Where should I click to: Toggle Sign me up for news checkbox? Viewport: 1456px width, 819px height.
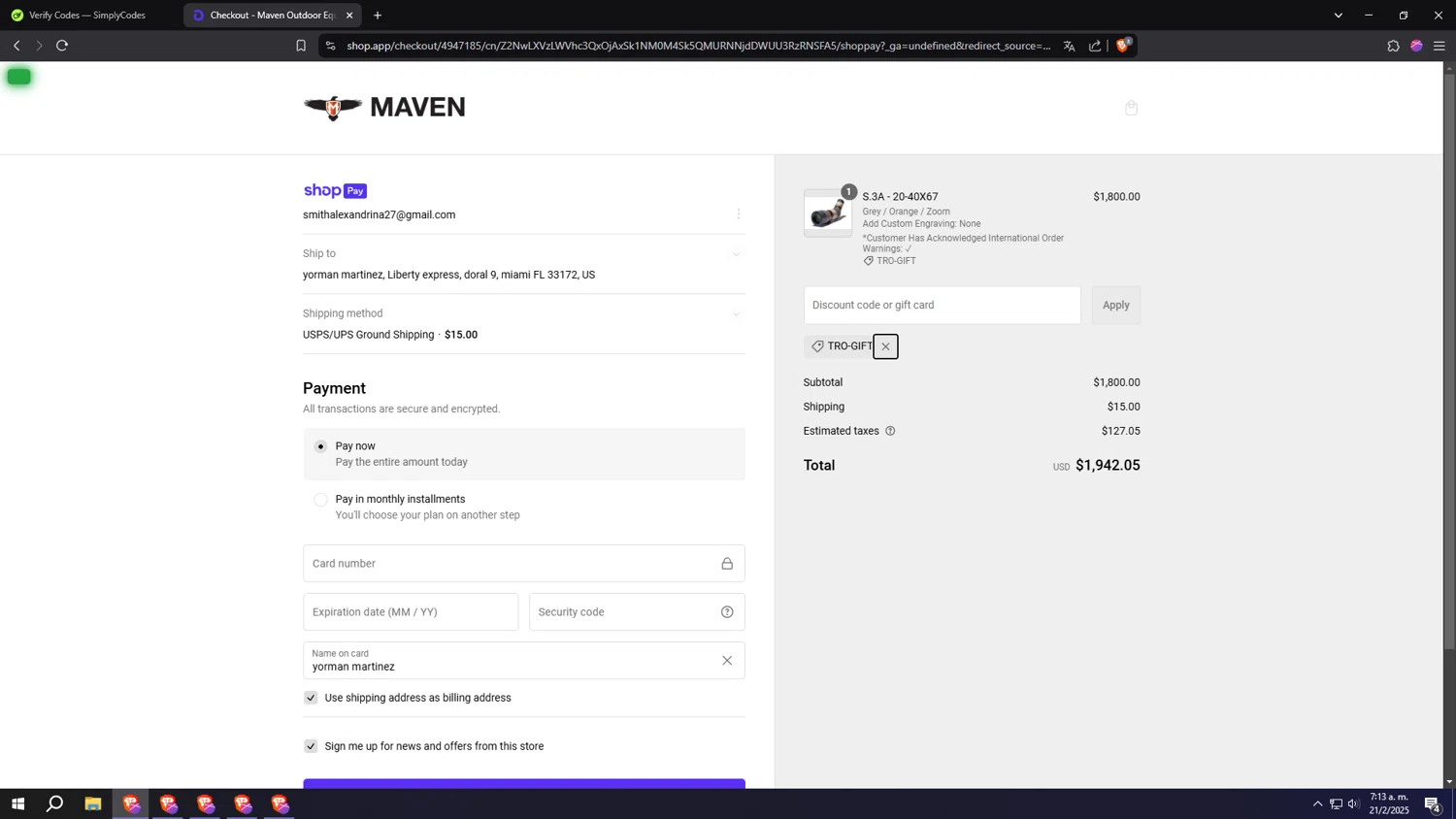pyautogui.click(x=311, y=746)
